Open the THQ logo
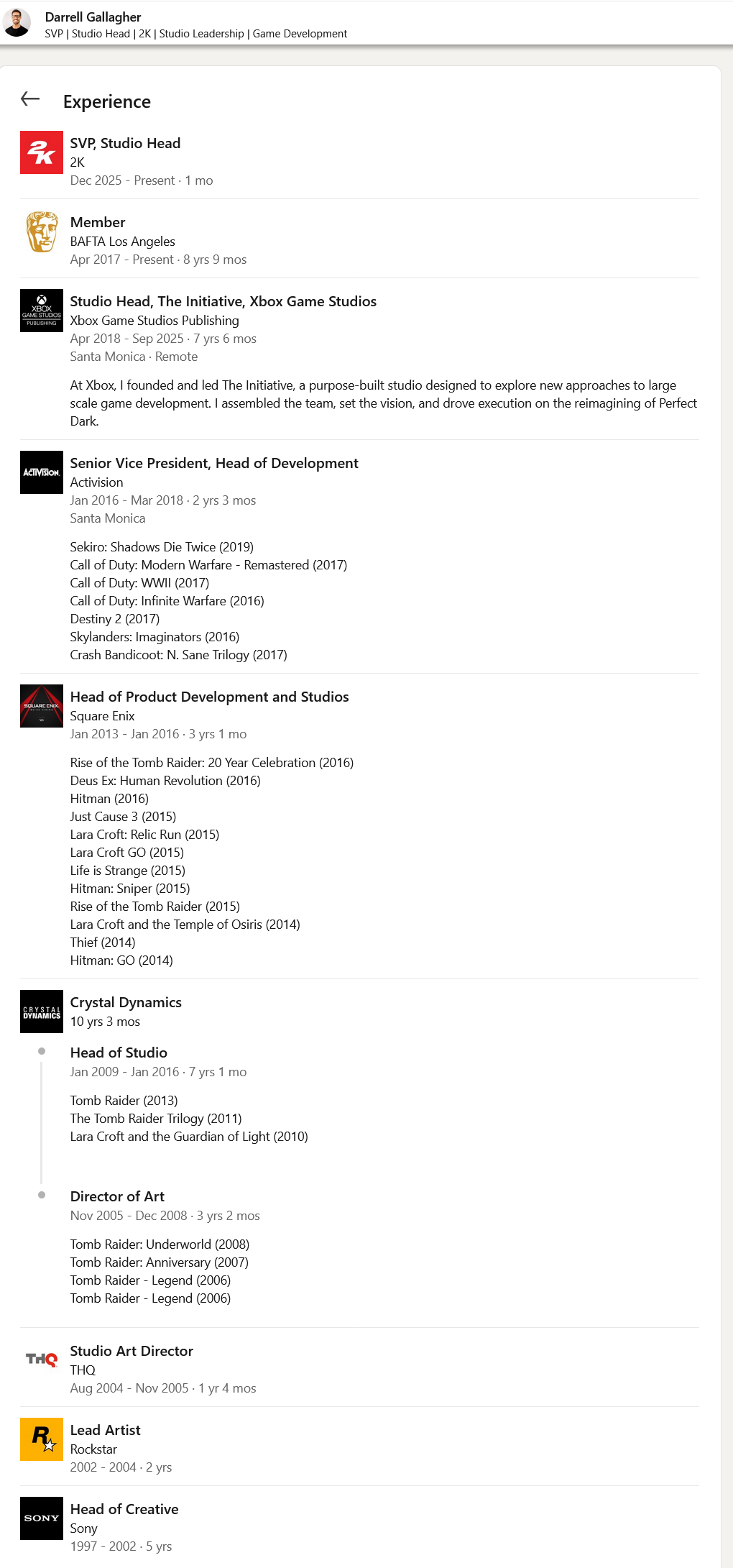This screenshot has width=733, height=1568. pos(42,1360)
